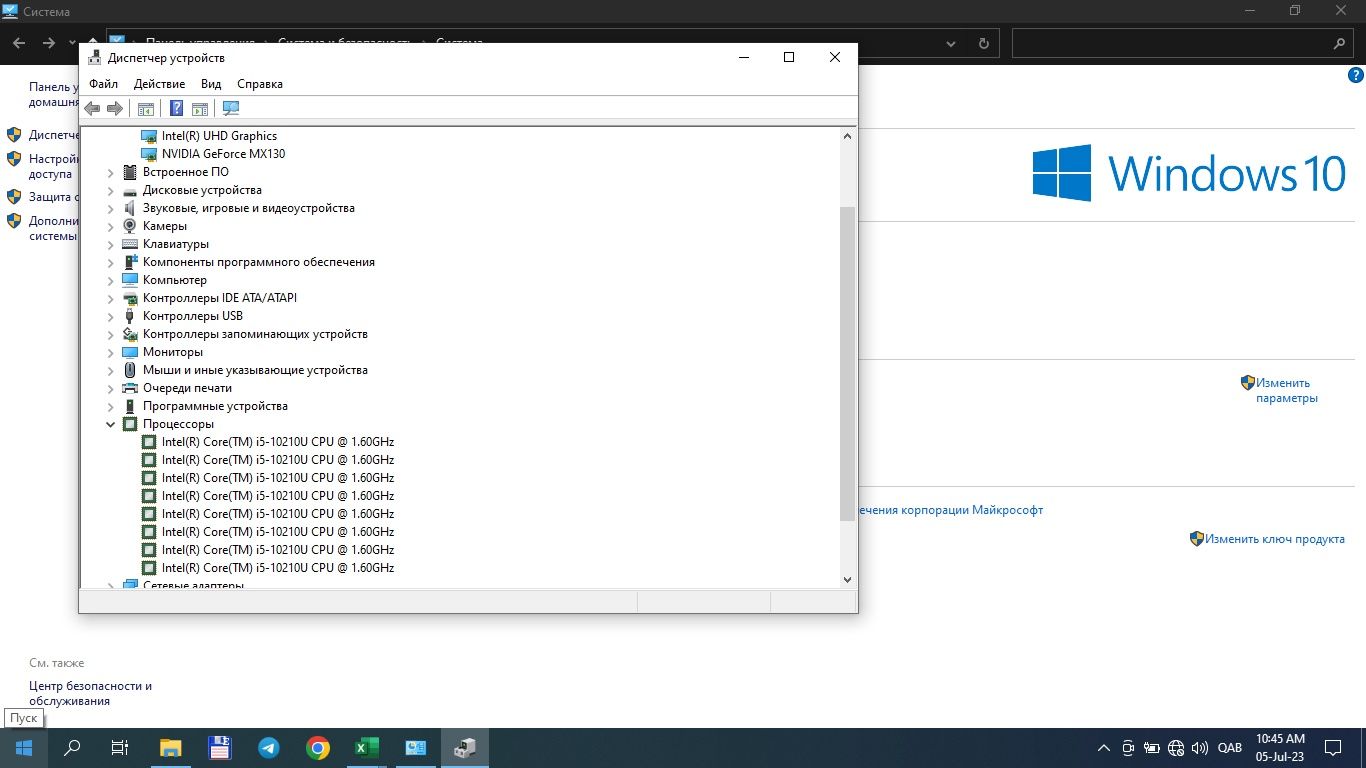The image size is (1366, 768).
Task: Click the Refresh icon in System window address bar
Action: click(x=983, y=43)
